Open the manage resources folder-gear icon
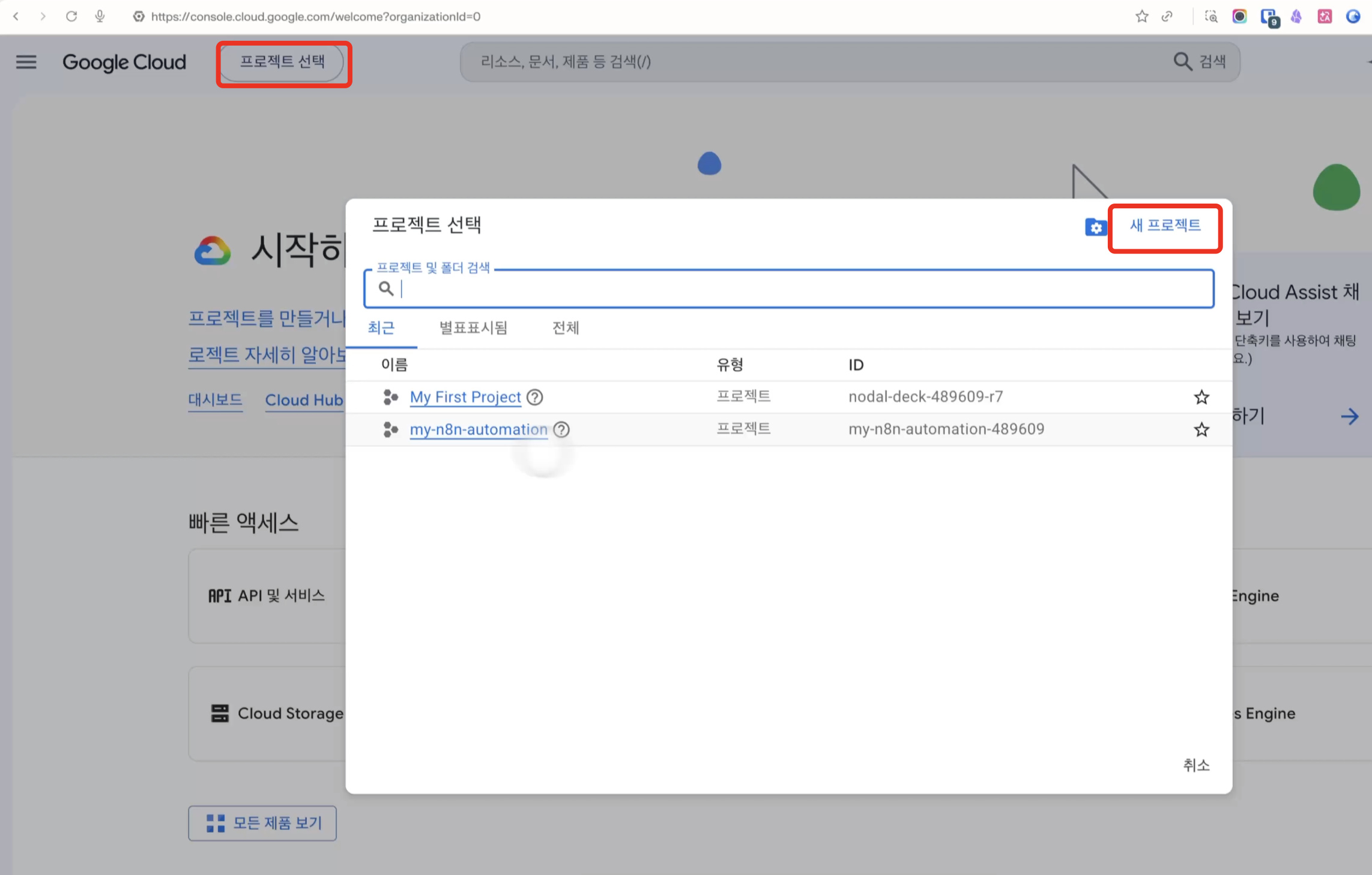1372x875 pixels. (1096, 227)
